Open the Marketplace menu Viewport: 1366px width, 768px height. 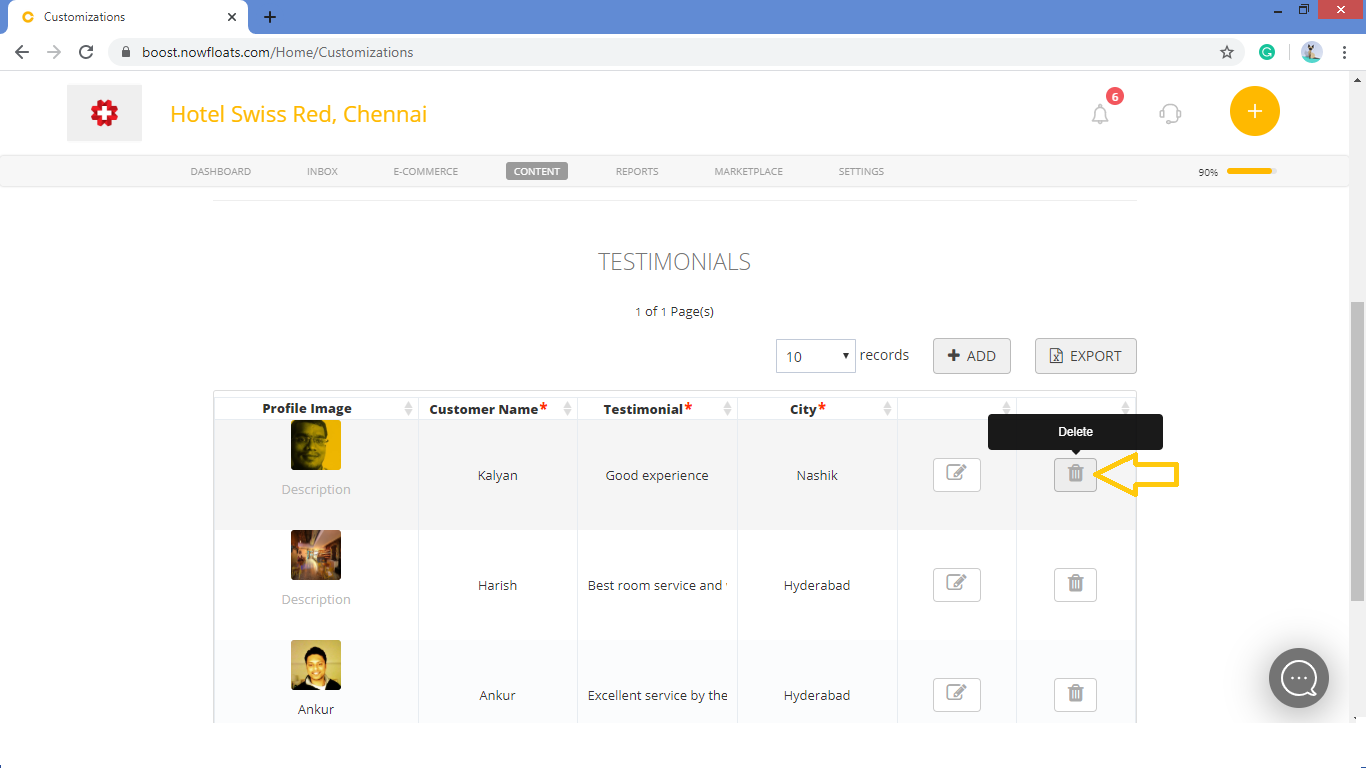click(748, 171)
